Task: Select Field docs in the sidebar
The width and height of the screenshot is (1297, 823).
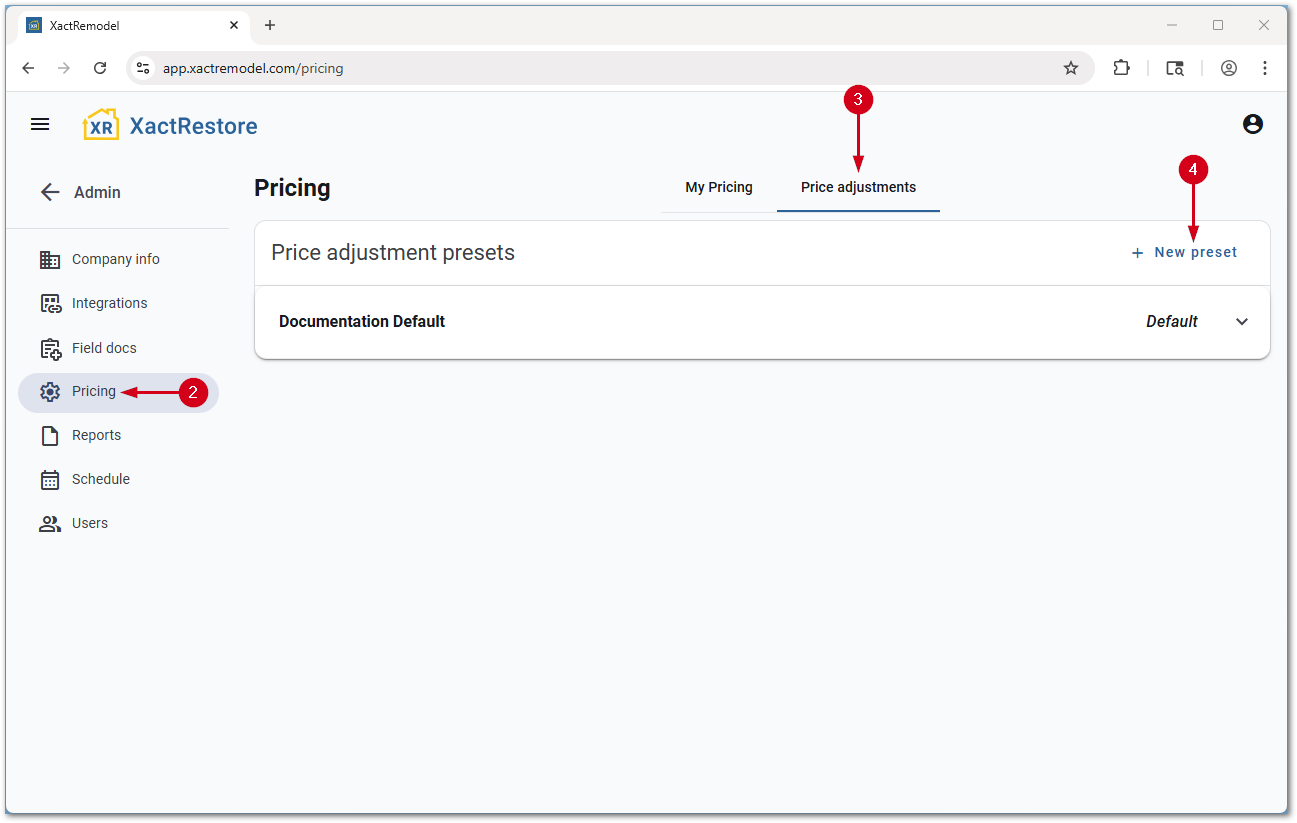Action: tap(104, 348)
